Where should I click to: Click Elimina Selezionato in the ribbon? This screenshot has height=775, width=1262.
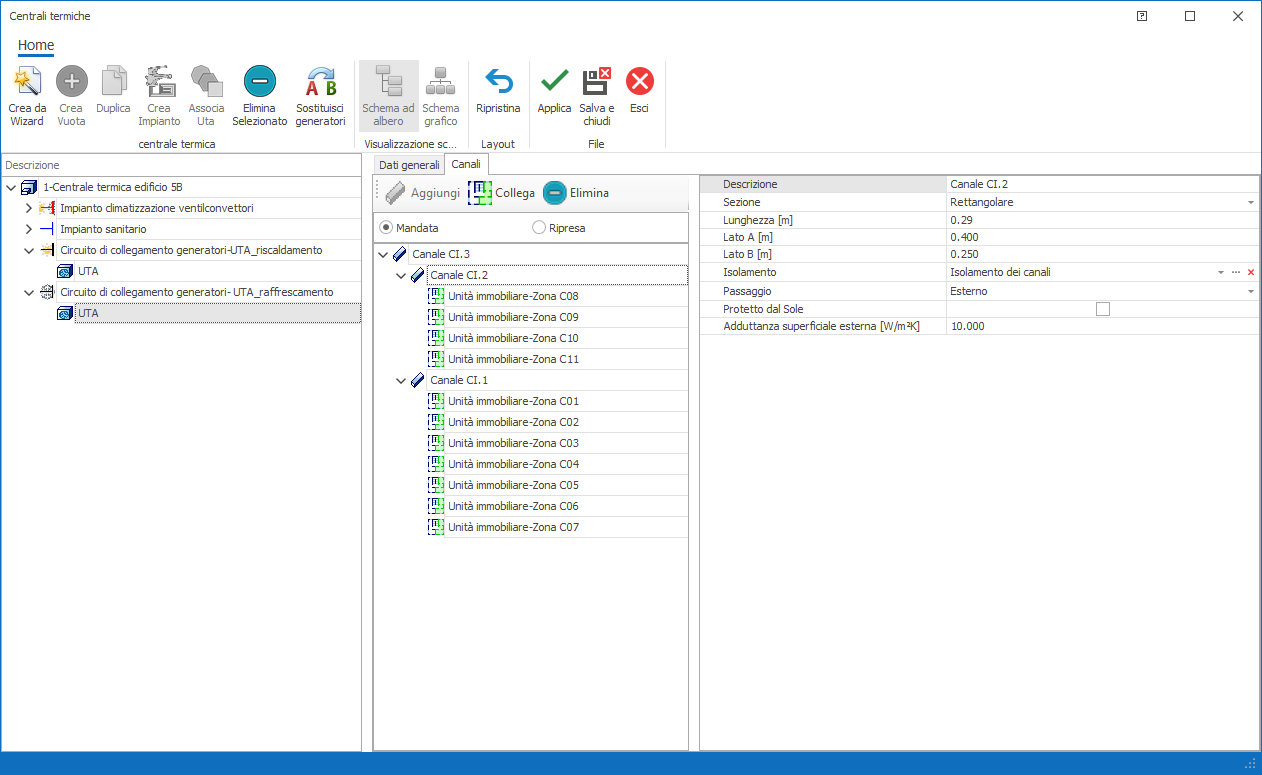[x=259, y=82]
